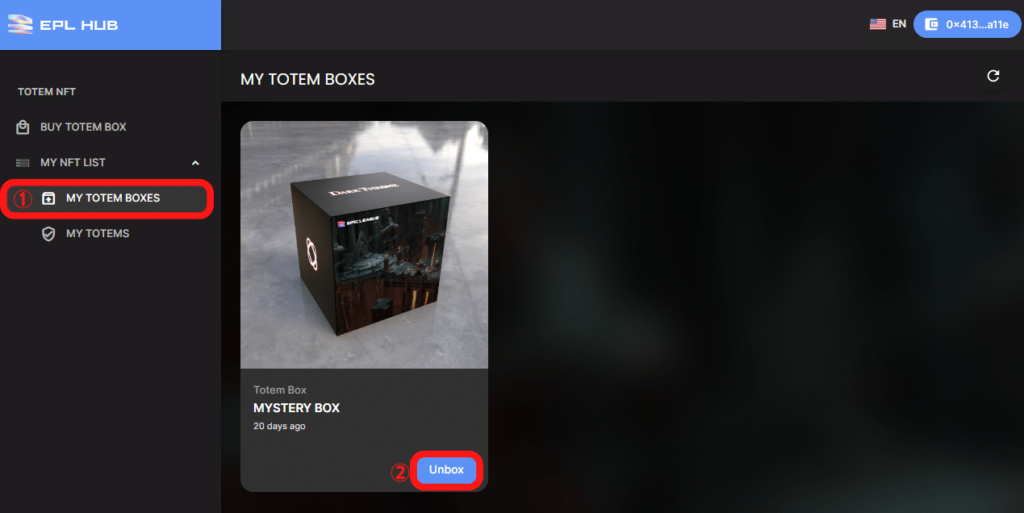Click the shield icon beside My Totems
Viewport: 1024px width, 513px height.
pos(48,234)
